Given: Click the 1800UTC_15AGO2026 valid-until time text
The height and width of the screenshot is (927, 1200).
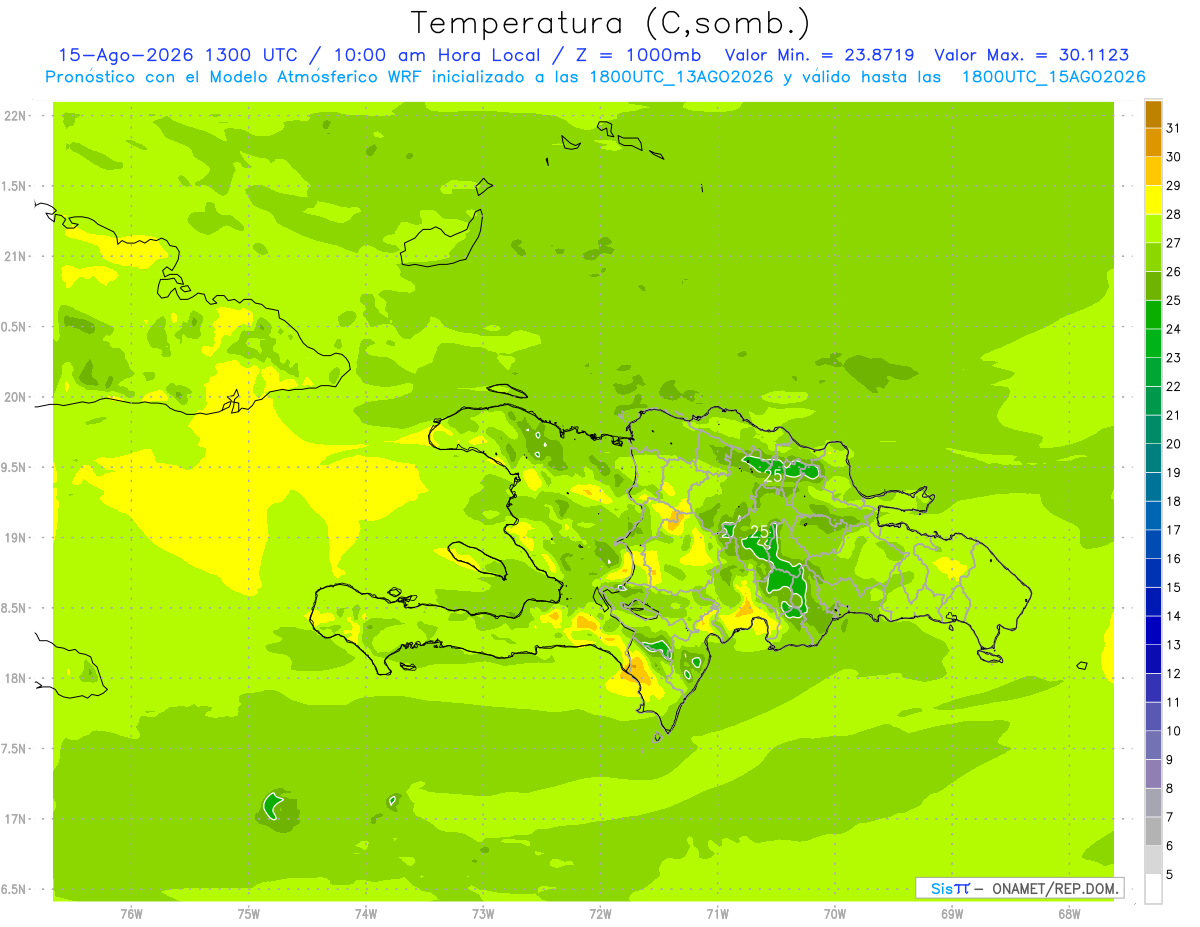Looking at the screenshot, I should [1053, 77].
